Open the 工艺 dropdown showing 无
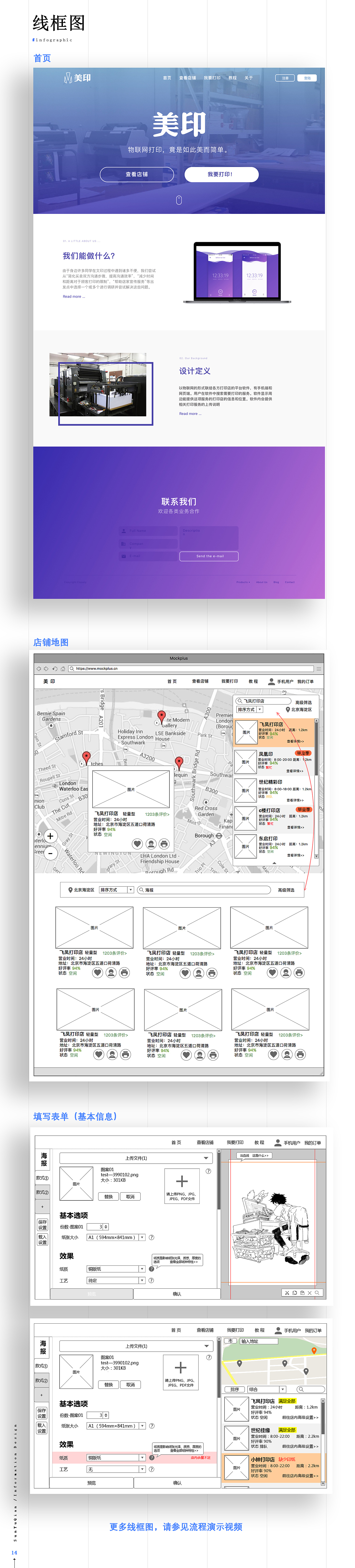The image size is (355, 1568). click(116, 1469)
